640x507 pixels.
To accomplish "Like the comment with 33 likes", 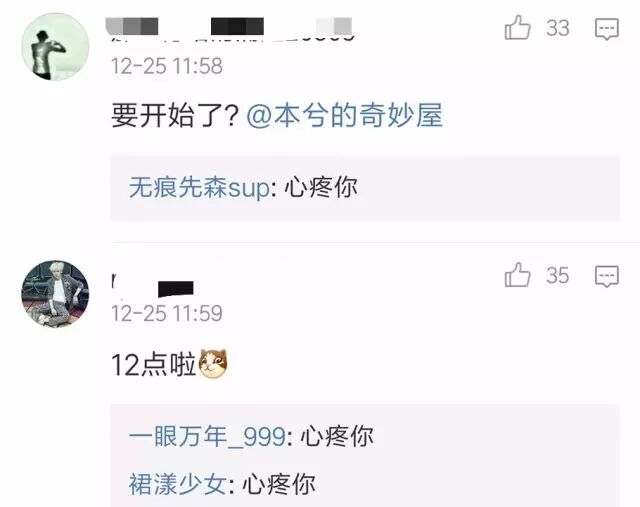I will (518, 28).
